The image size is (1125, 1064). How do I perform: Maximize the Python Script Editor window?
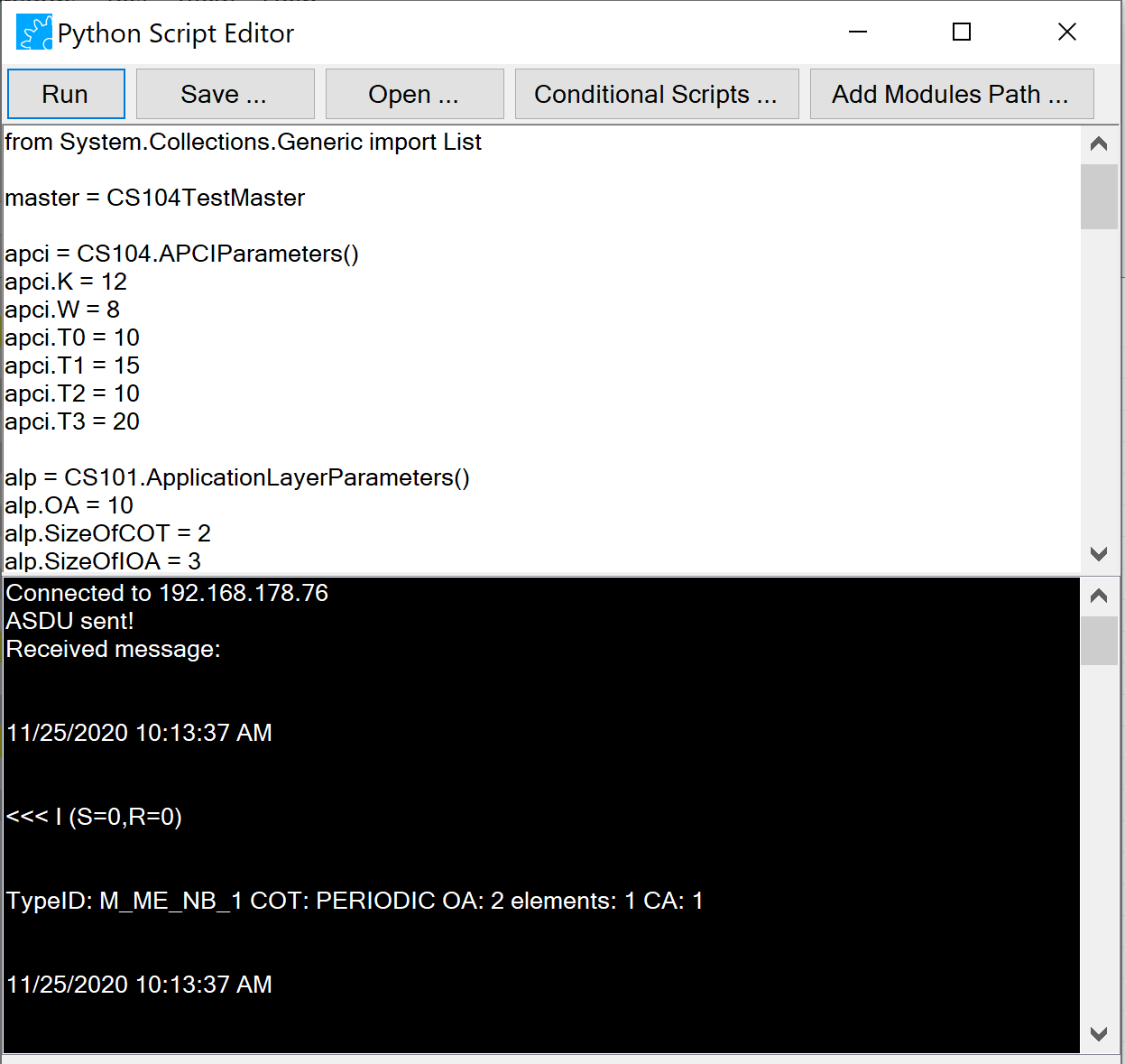click(962, 32)
